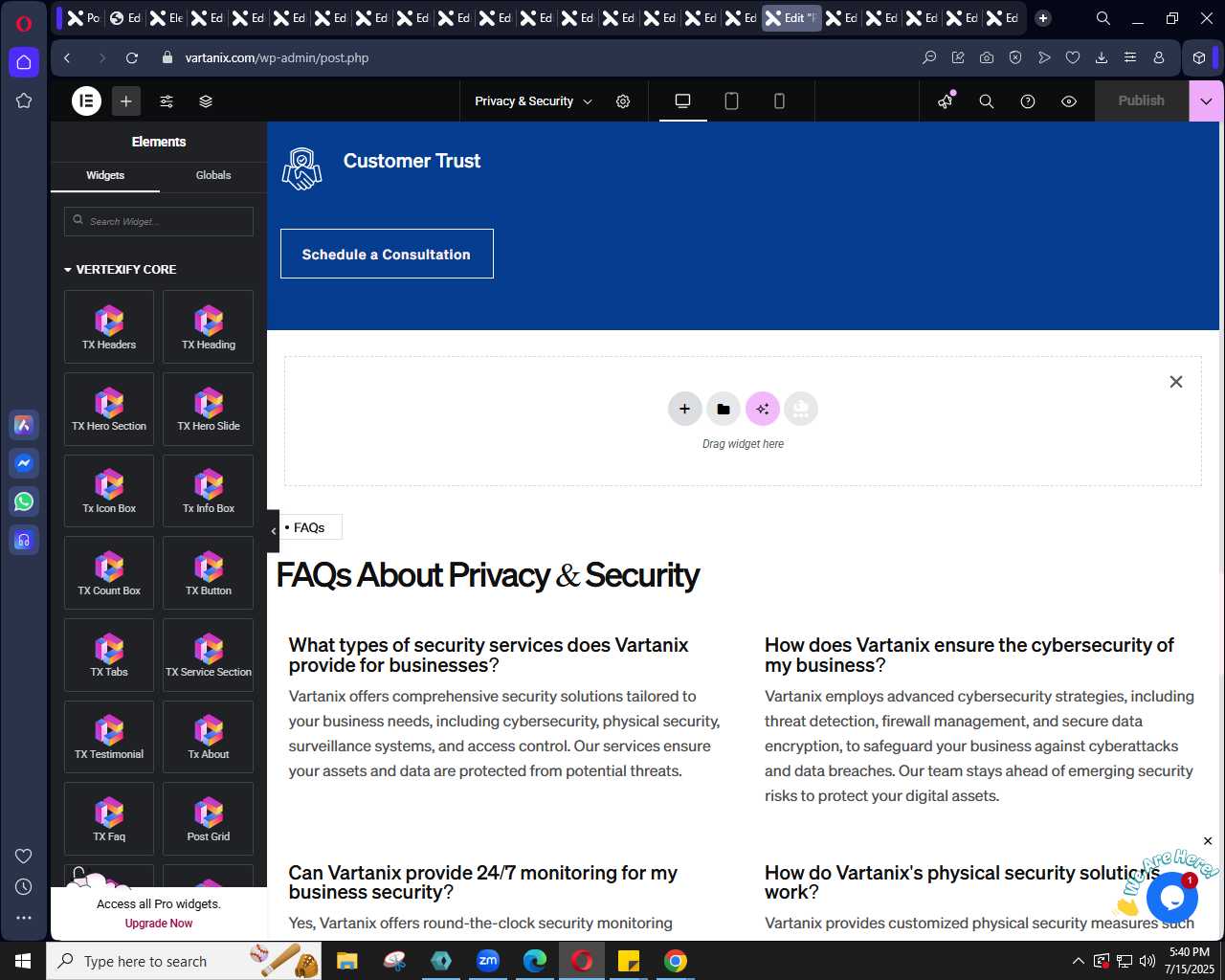This screenshot has height=980, width=1225.
Task: Expand save options arrow beside Publish
Action: tap(1206, 100)
